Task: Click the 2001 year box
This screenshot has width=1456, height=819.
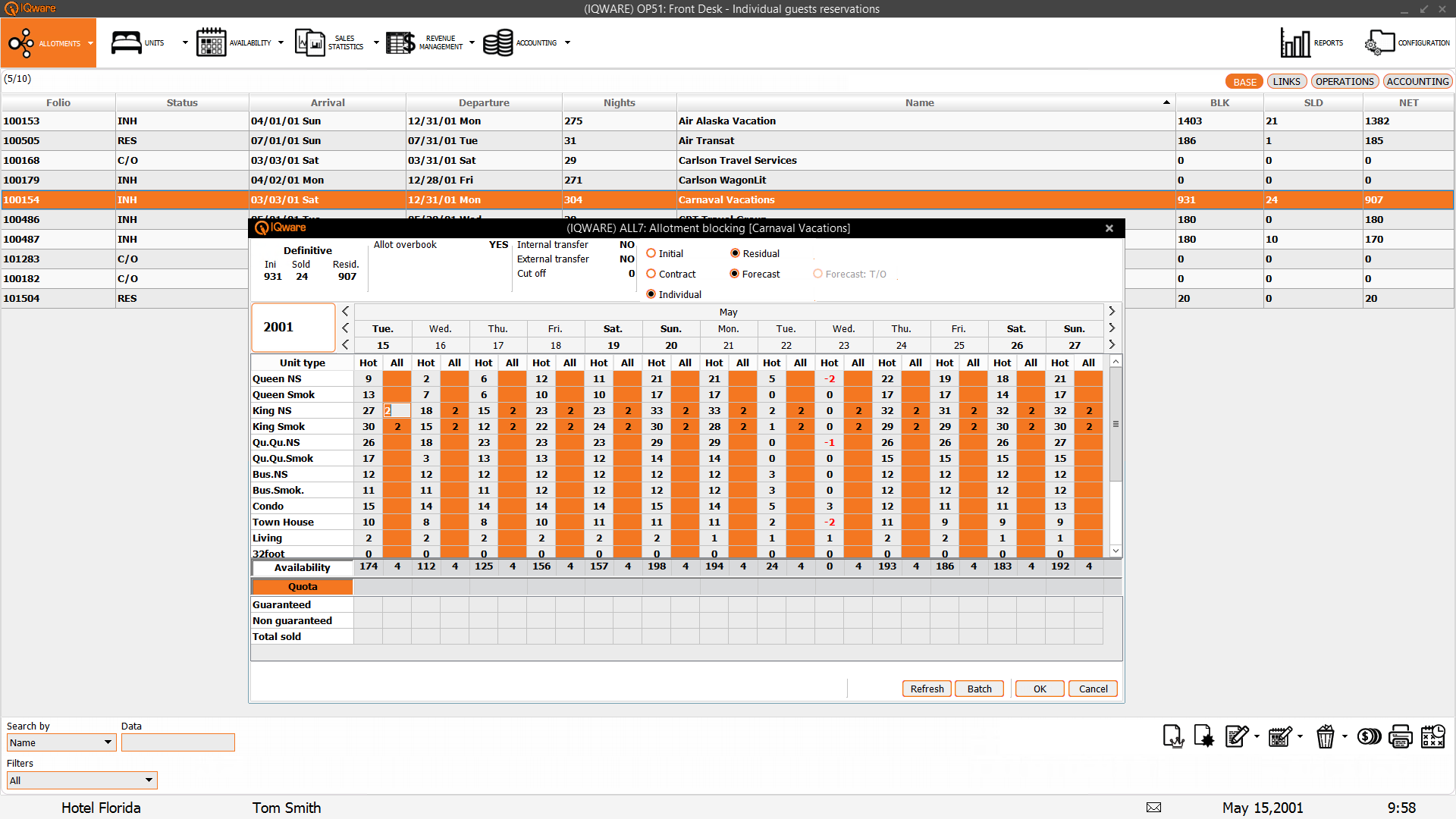Action: (293, 328)
